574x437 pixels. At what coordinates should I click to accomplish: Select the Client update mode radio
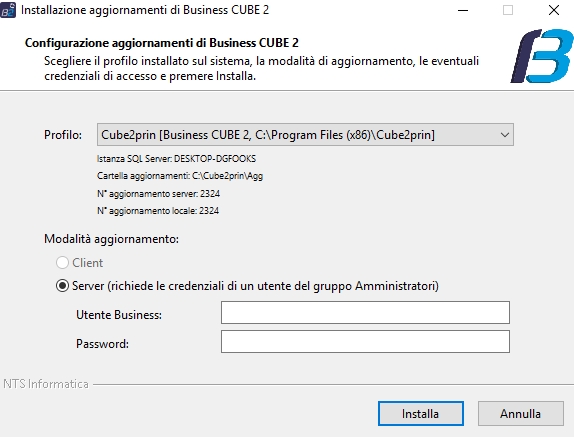pos(62,262)
